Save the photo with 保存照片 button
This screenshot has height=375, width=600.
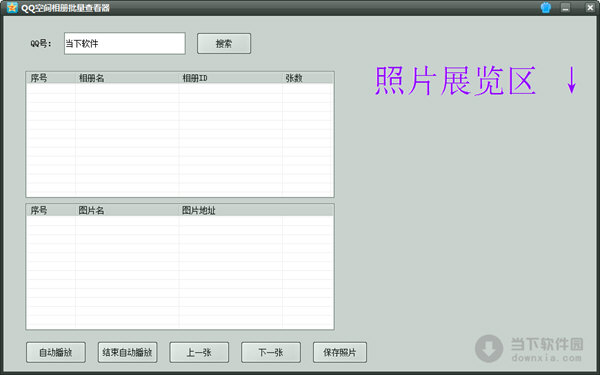pyautogui.click(x=340, y=352)
